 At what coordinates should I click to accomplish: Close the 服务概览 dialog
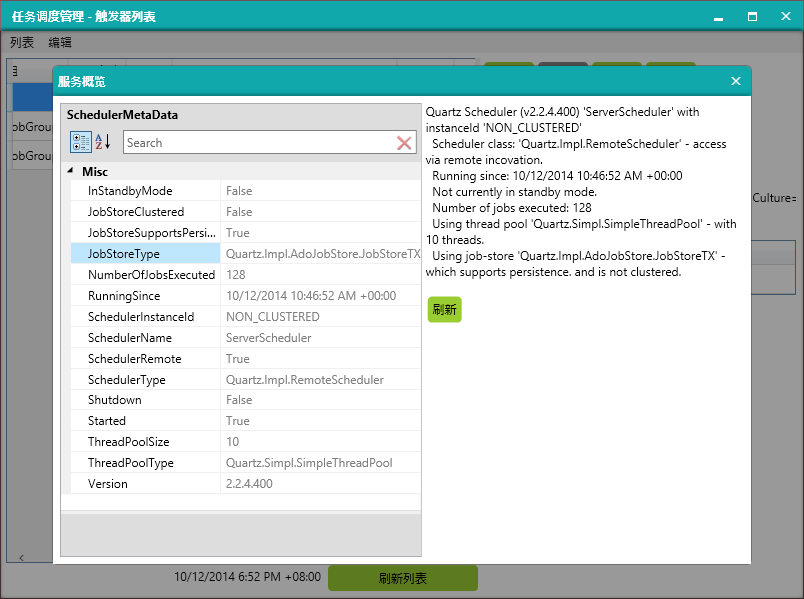tap(736, 81)
